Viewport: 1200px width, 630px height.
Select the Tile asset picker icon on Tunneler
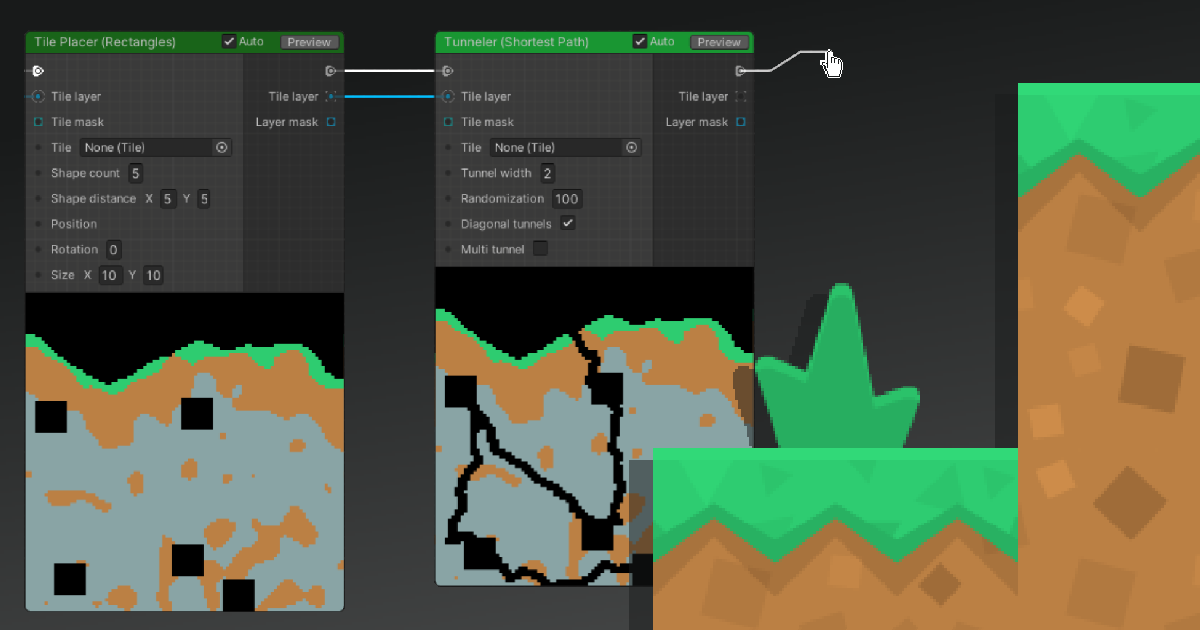(632, 147)
